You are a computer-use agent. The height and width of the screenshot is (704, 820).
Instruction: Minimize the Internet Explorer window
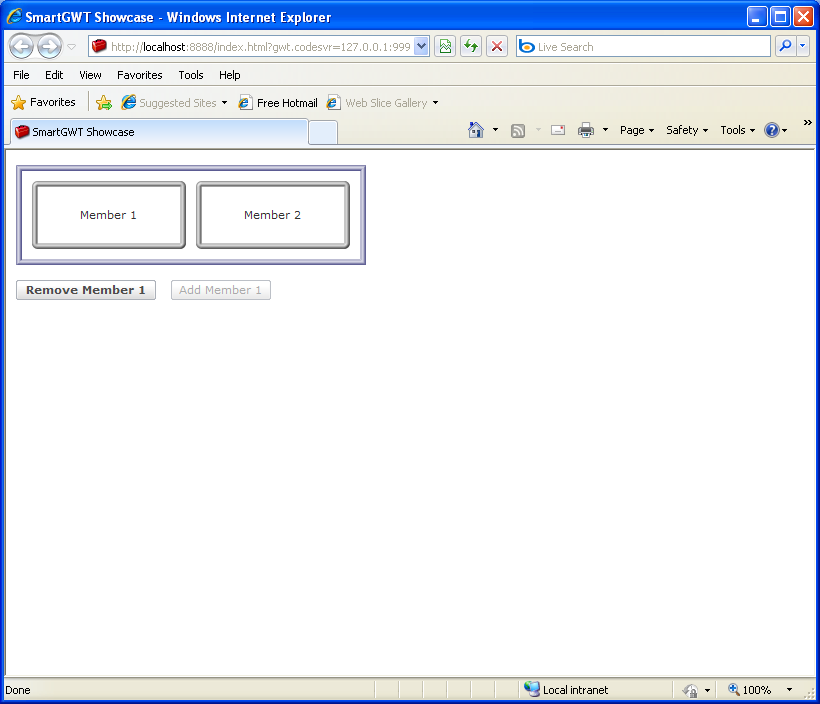coord(756,17)
